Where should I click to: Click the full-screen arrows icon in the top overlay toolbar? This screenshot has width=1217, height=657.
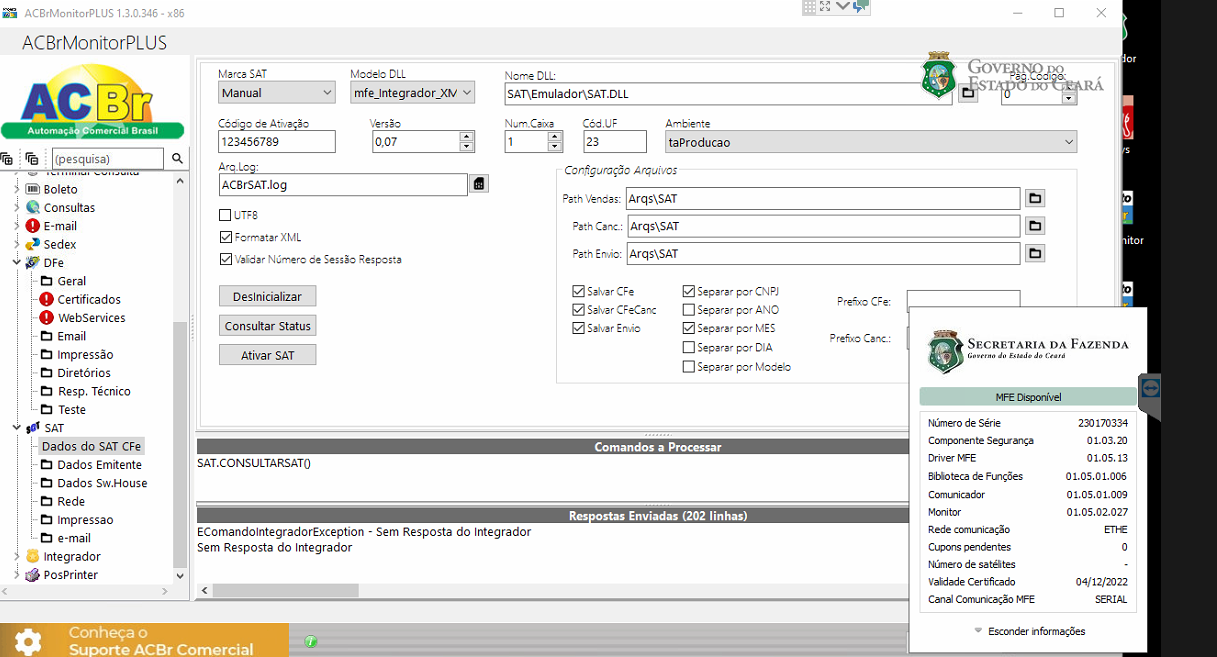(x=826, y=6)
